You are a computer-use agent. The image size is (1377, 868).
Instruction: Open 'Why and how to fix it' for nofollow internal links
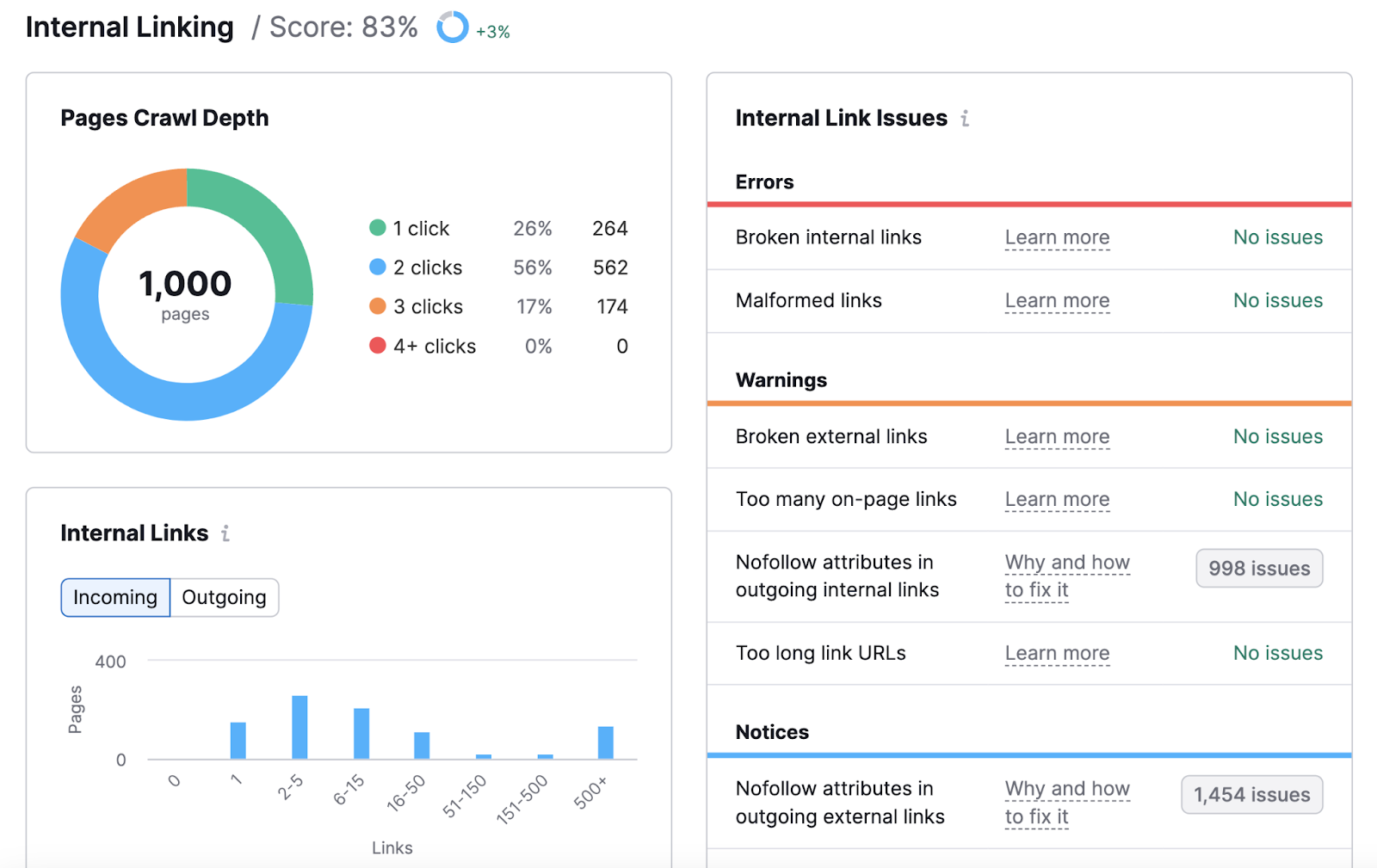pyautogui.click(x=1067, y=576)
